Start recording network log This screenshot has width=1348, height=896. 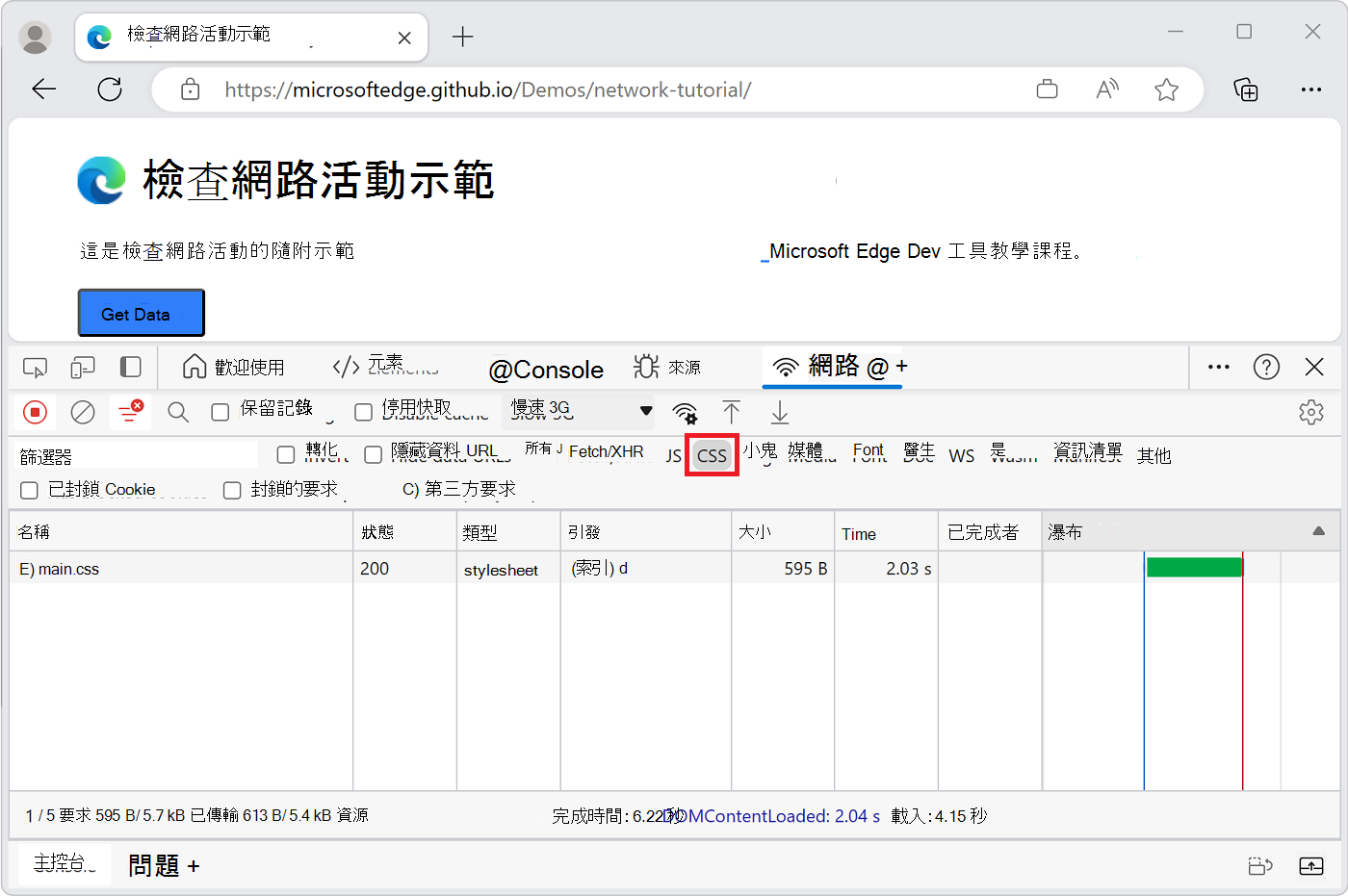tap(35, 412)
